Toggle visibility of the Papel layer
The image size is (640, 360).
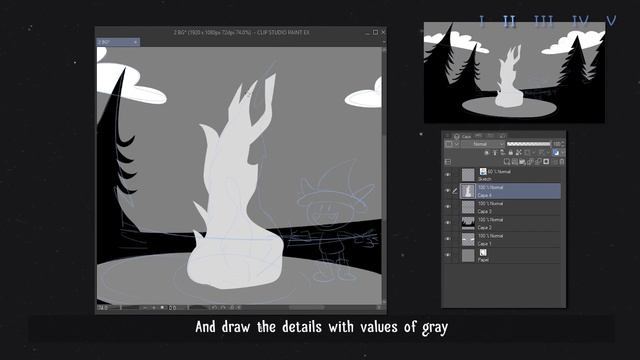[448, 256]
